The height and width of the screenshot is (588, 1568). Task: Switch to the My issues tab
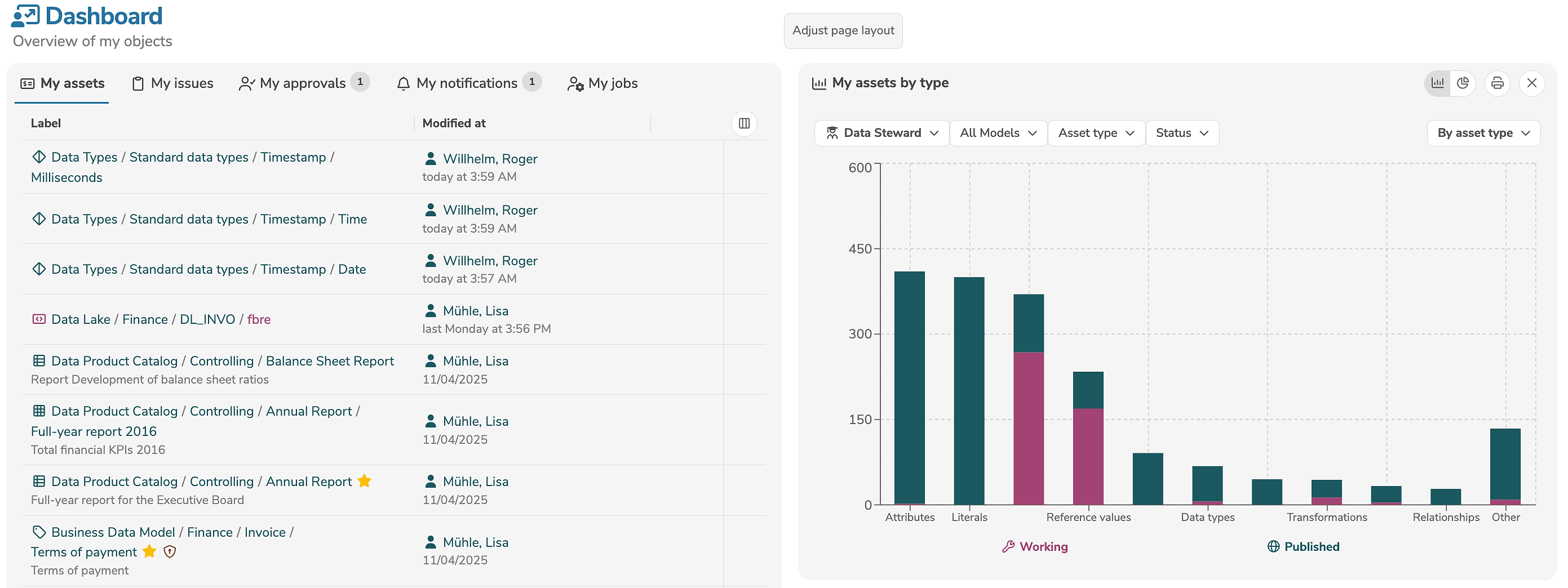click(x=173, y=83)
